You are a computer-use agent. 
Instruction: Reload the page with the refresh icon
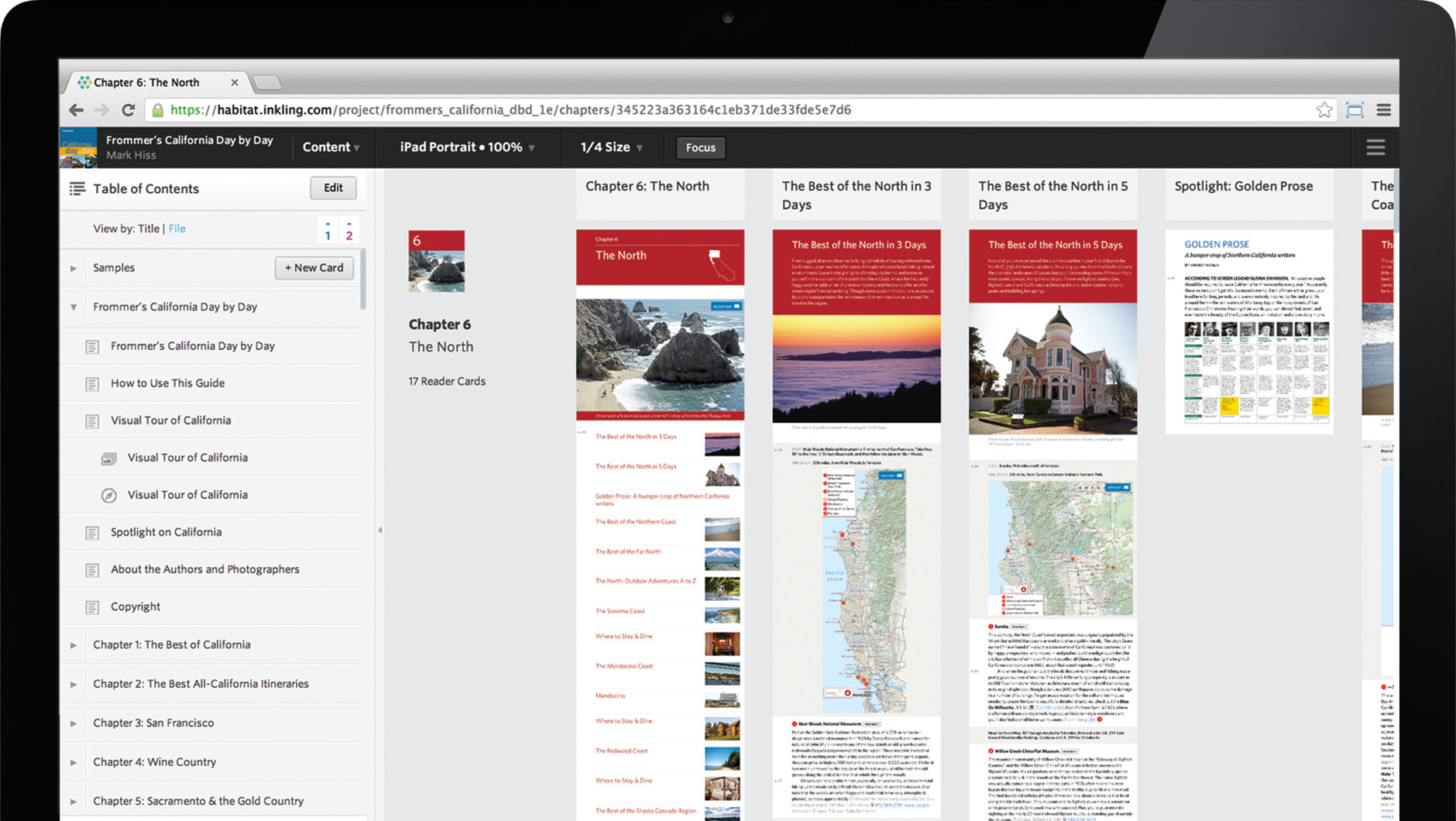click(x=129, y=110)
